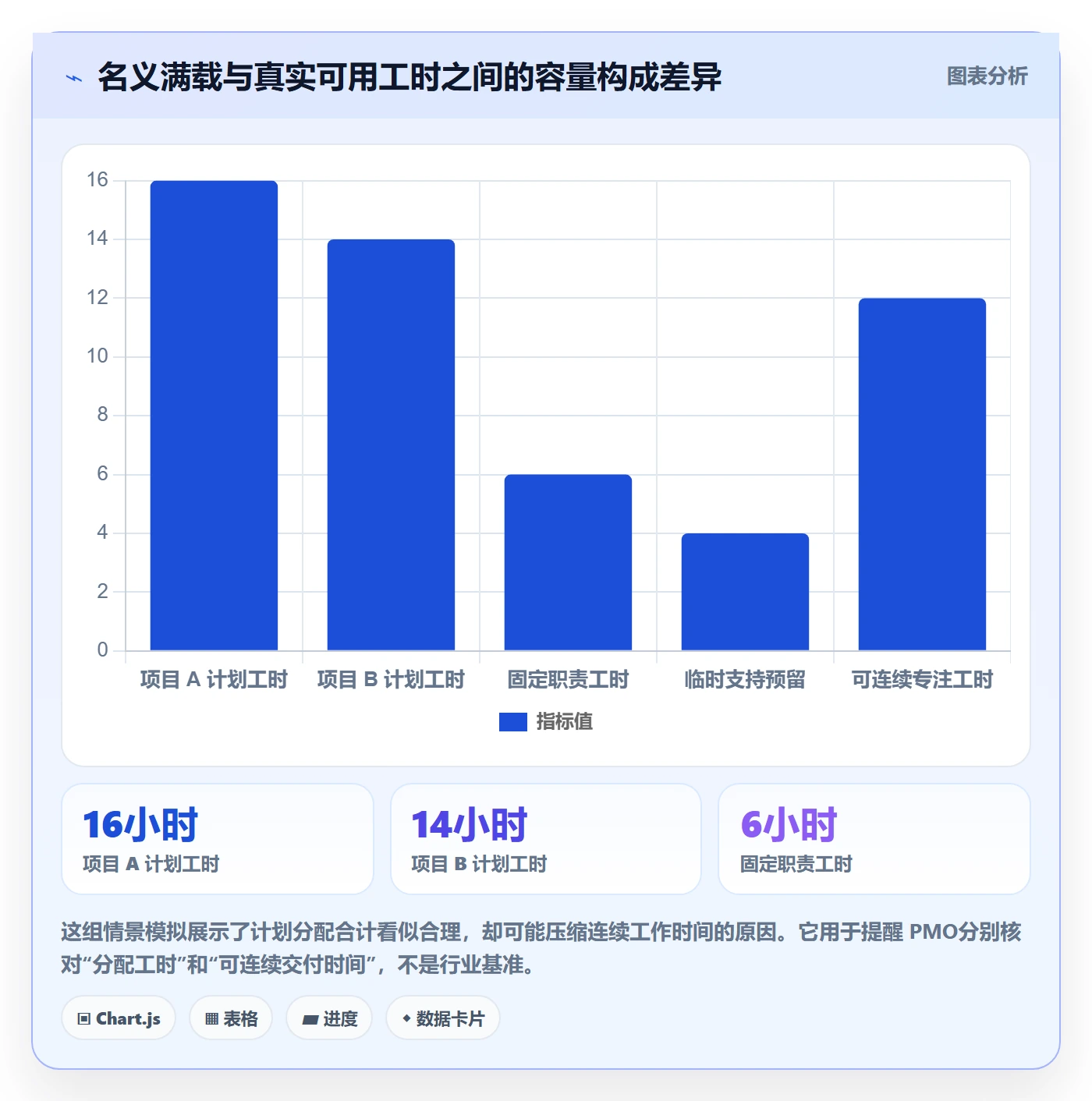1092x1101 pixels.
Task: Select the 项目 A 计划工时 bar
Action: click(214, 416)
